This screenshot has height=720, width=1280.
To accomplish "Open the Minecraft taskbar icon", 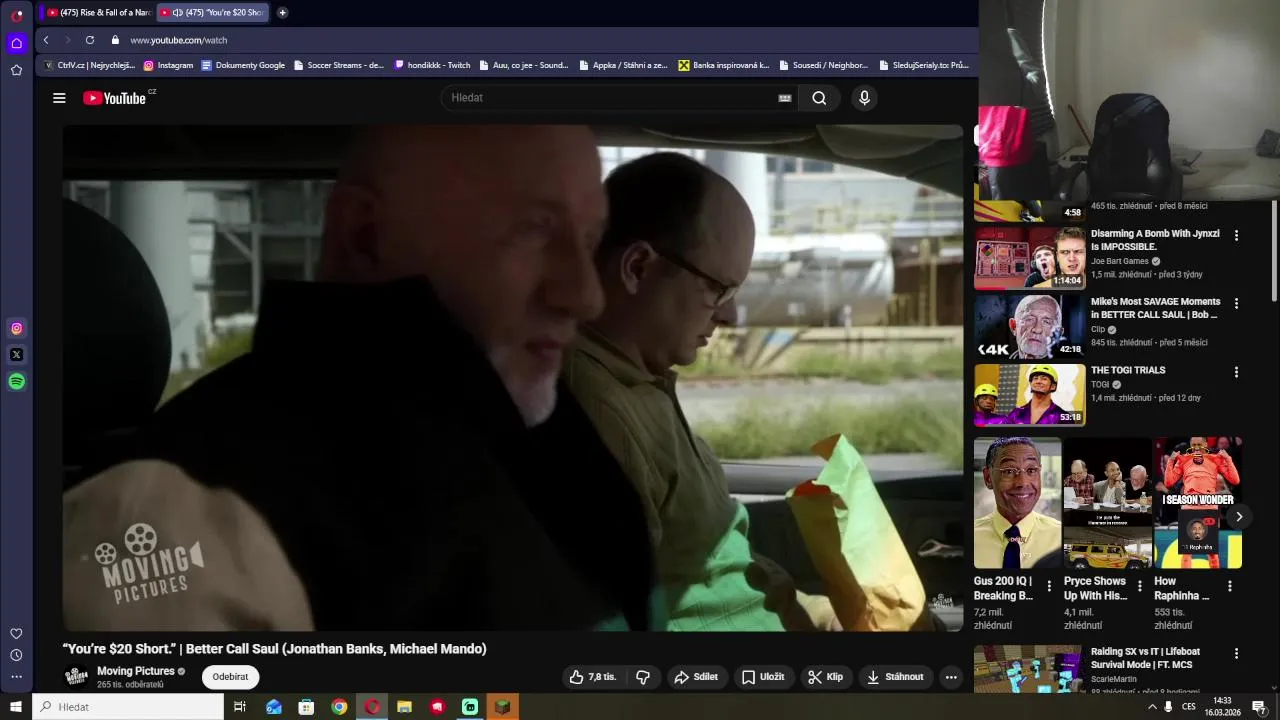I will pos(503,707).
